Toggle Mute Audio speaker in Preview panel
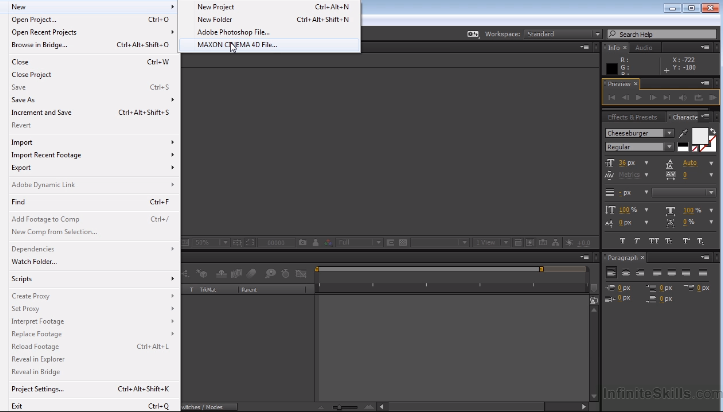This screenshot has height=412, width=723. click(x=683, y=98)
